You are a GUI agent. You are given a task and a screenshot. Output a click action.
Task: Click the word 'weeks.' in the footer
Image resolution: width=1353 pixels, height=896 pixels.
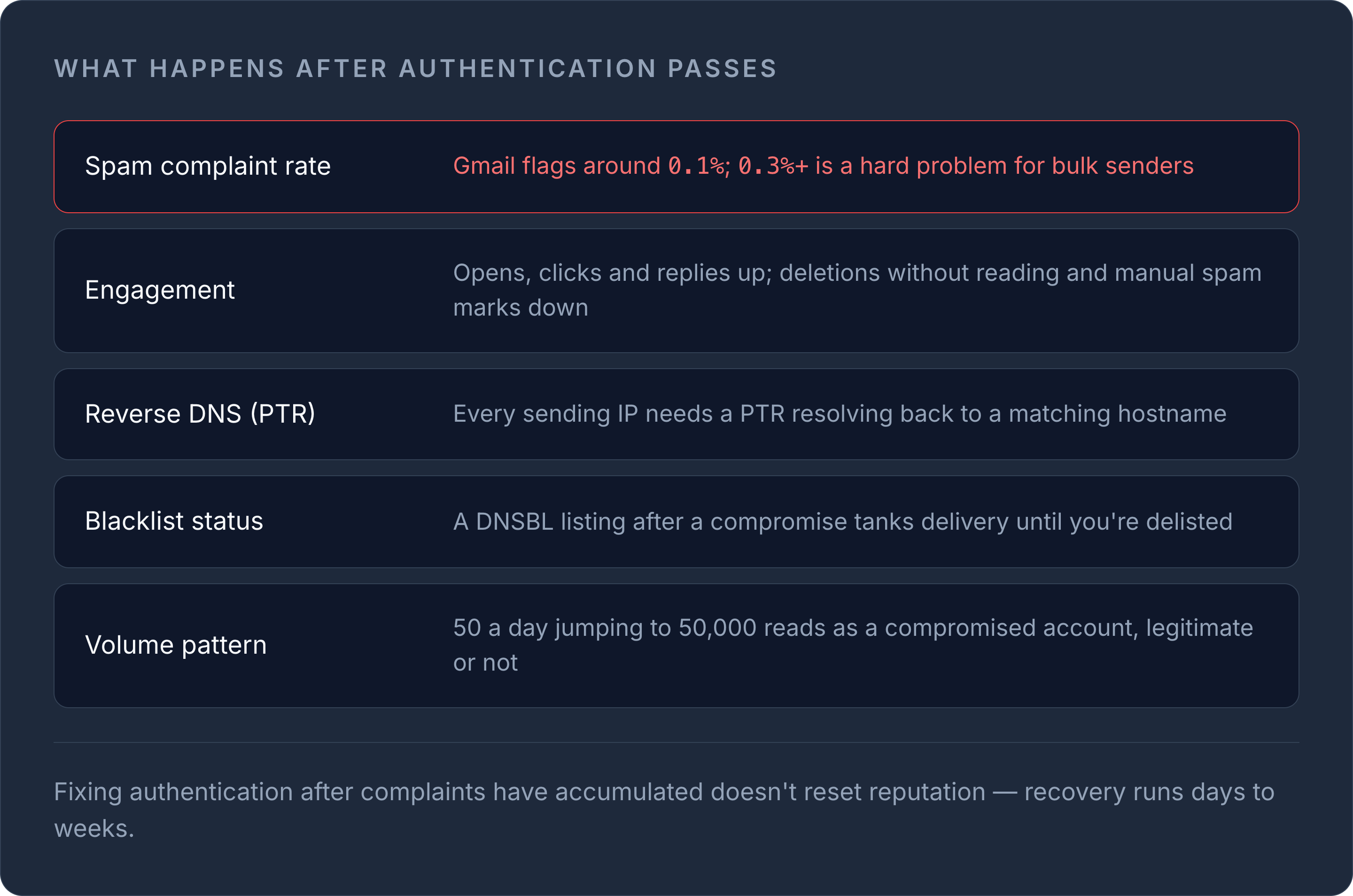94,828
